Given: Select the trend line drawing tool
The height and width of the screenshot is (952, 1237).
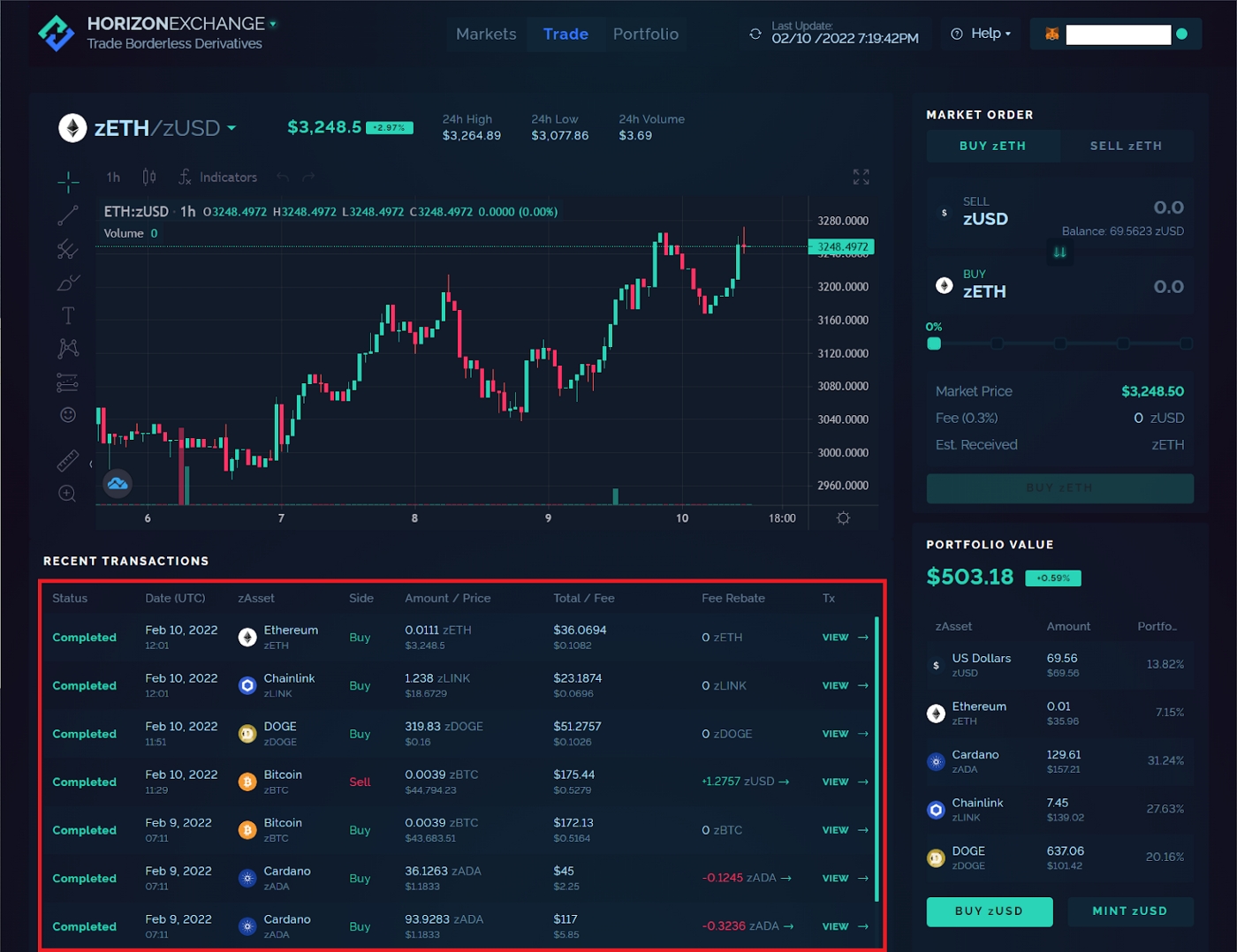Looking at the screenshot, I should coord(68,215).
